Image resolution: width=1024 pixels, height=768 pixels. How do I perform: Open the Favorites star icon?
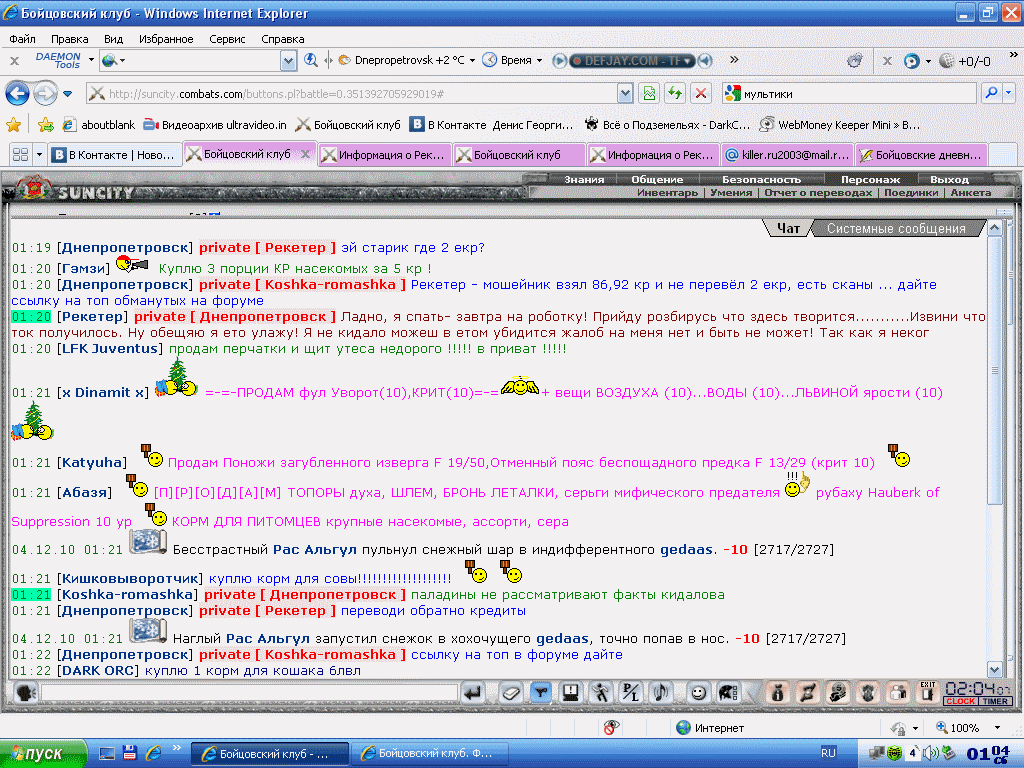[13, 124]
